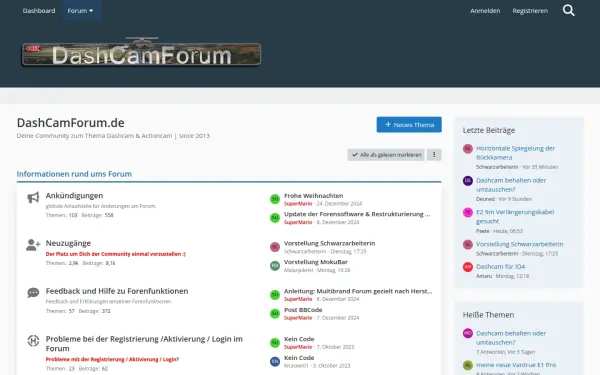Image resolution: width=600 pixels, height=375 pixels.
Task: Click avatar beside Dashcam behalten in Letzte Beiträge
Action: (x=468, y=181)
